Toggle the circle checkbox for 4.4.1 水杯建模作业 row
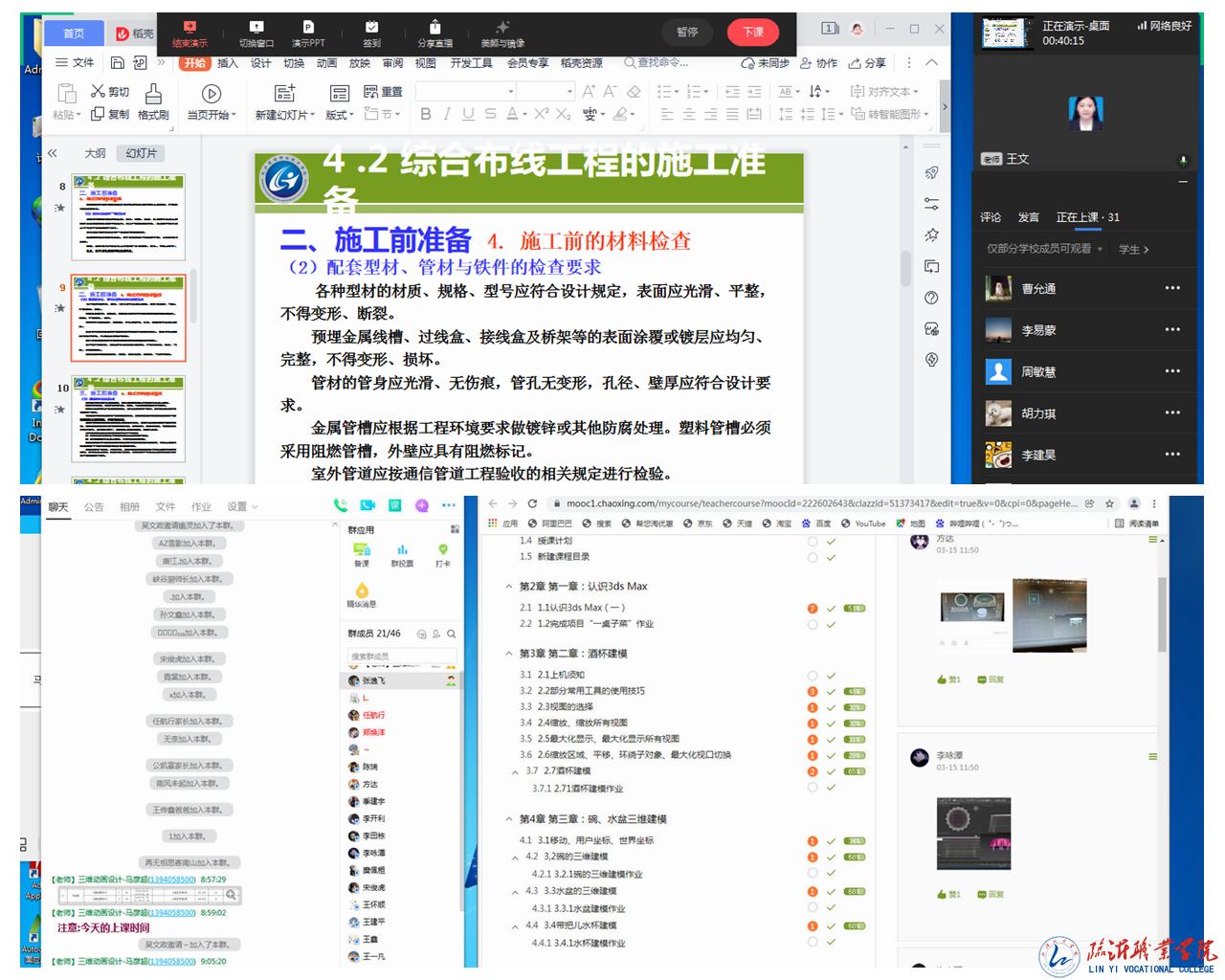1225x980 pixels. tap(813, 943)
